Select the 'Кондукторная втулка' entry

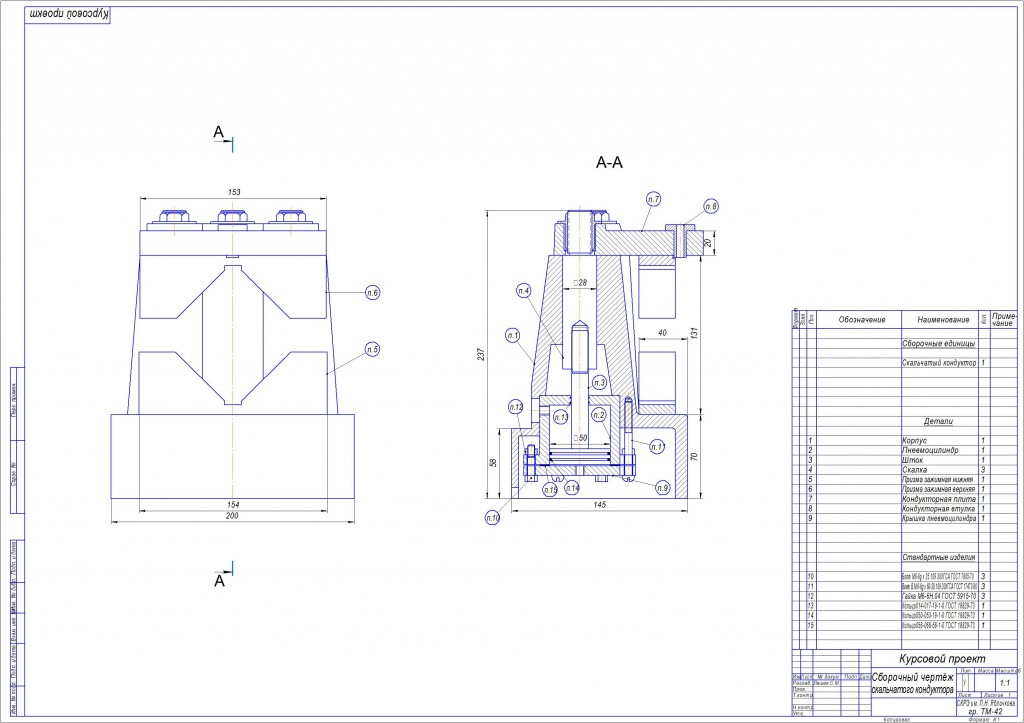(938, 509)
